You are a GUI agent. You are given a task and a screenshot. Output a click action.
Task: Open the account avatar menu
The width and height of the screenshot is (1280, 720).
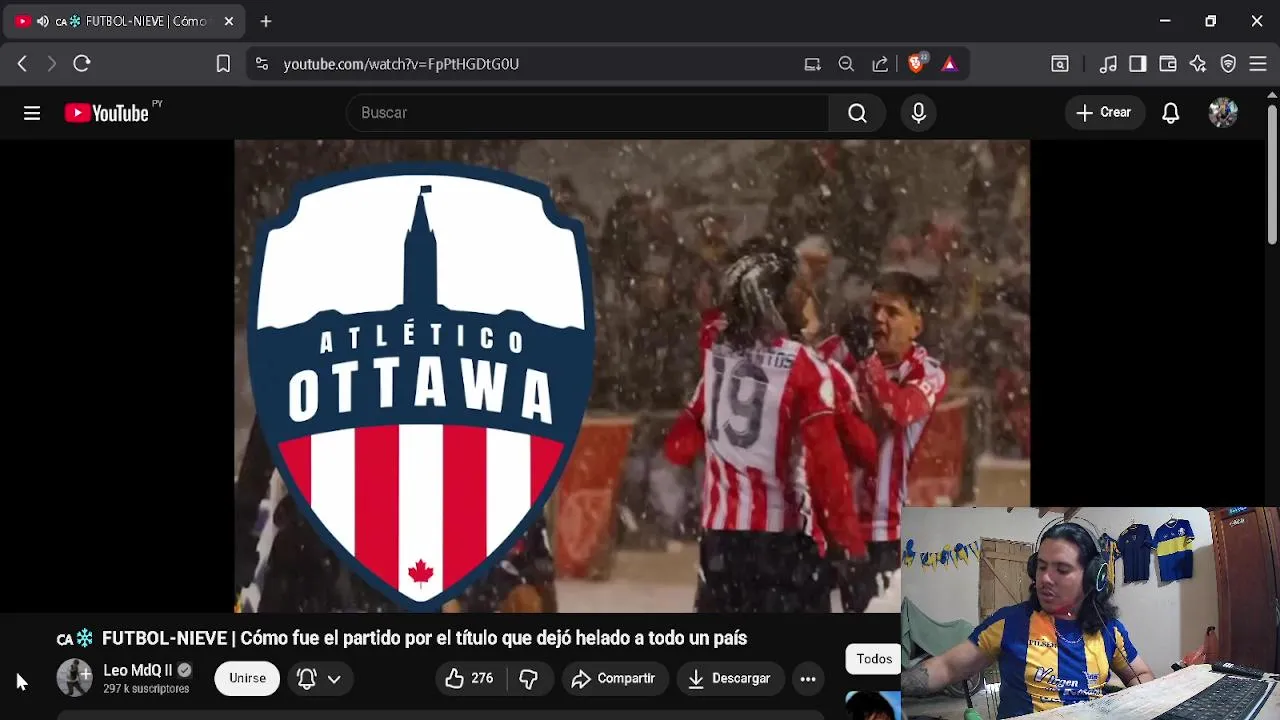click(1223, 113)
